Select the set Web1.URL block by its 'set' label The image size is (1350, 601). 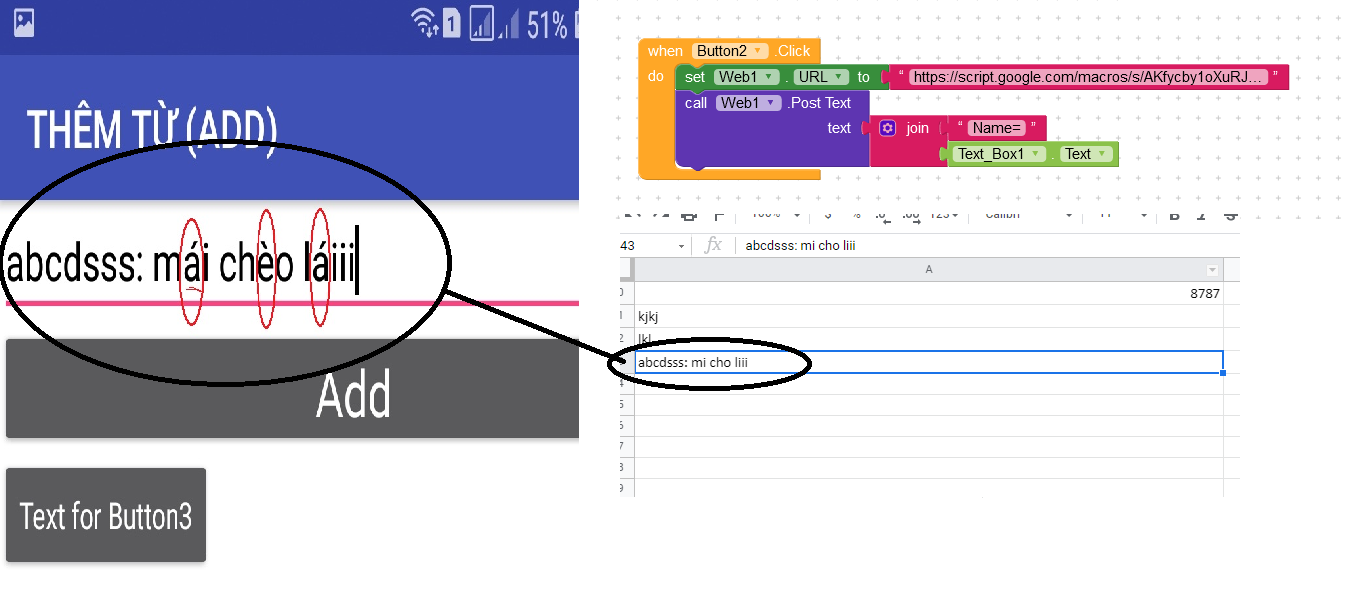coord(695,77)
